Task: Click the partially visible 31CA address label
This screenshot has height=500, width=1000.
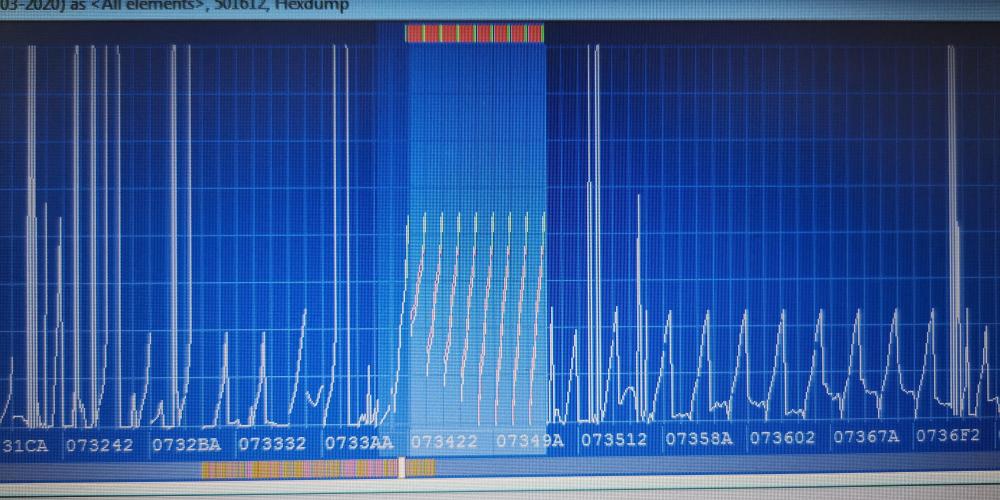Action: coord(24,445)
